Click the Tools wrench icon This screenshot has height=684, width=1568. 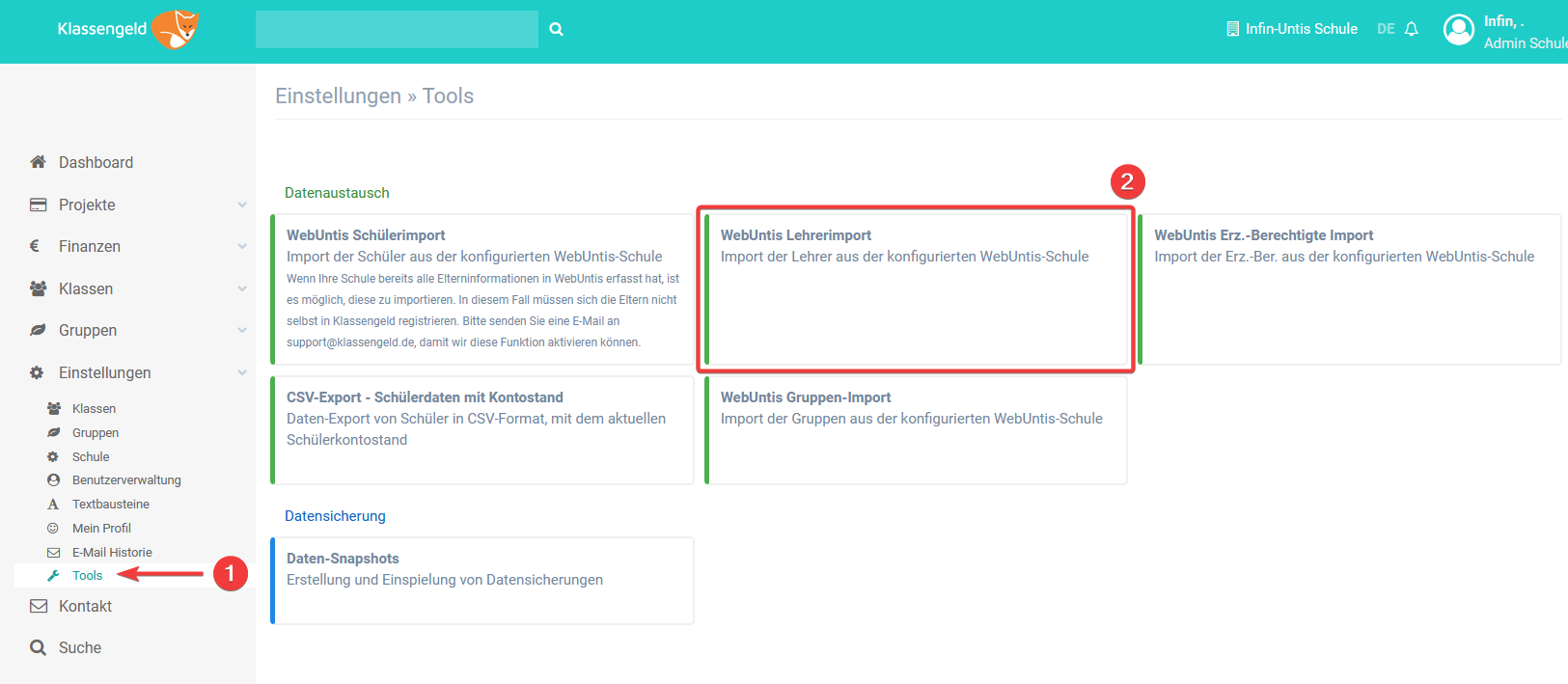(53, 576)
